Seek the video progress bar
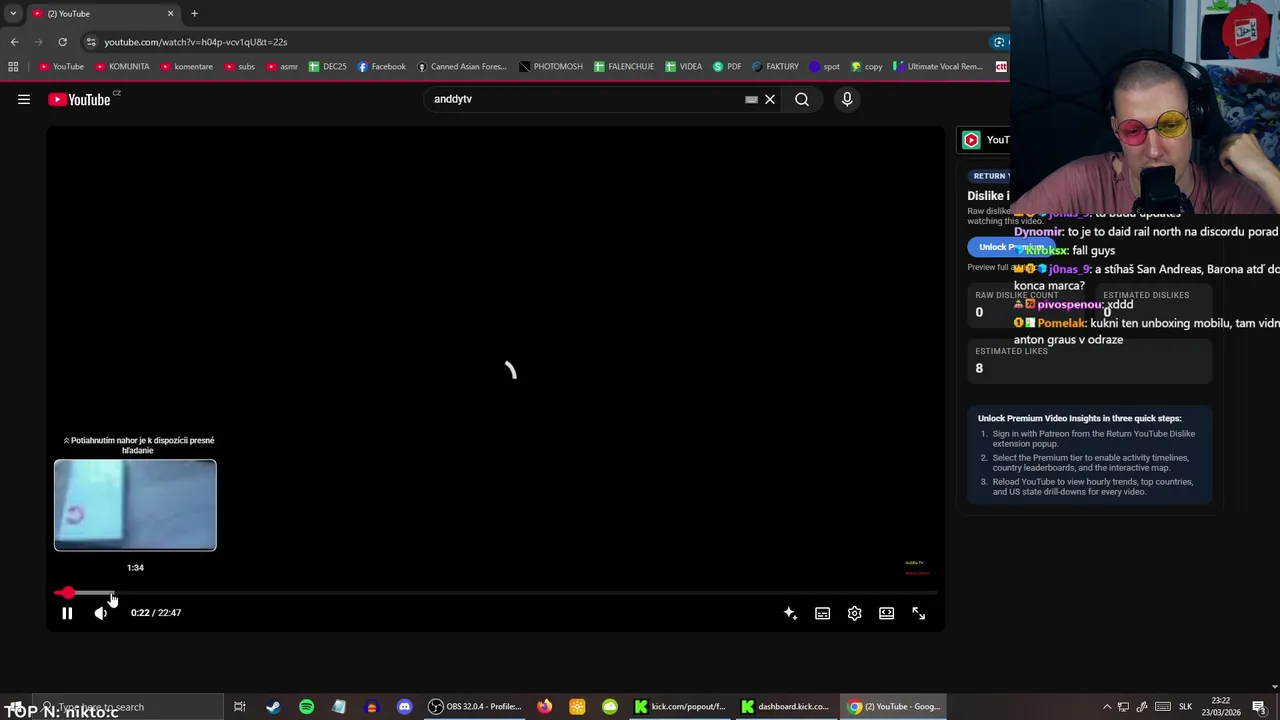Image resolution: width=1280 pixels, height=720 pixels. [495, 593]
